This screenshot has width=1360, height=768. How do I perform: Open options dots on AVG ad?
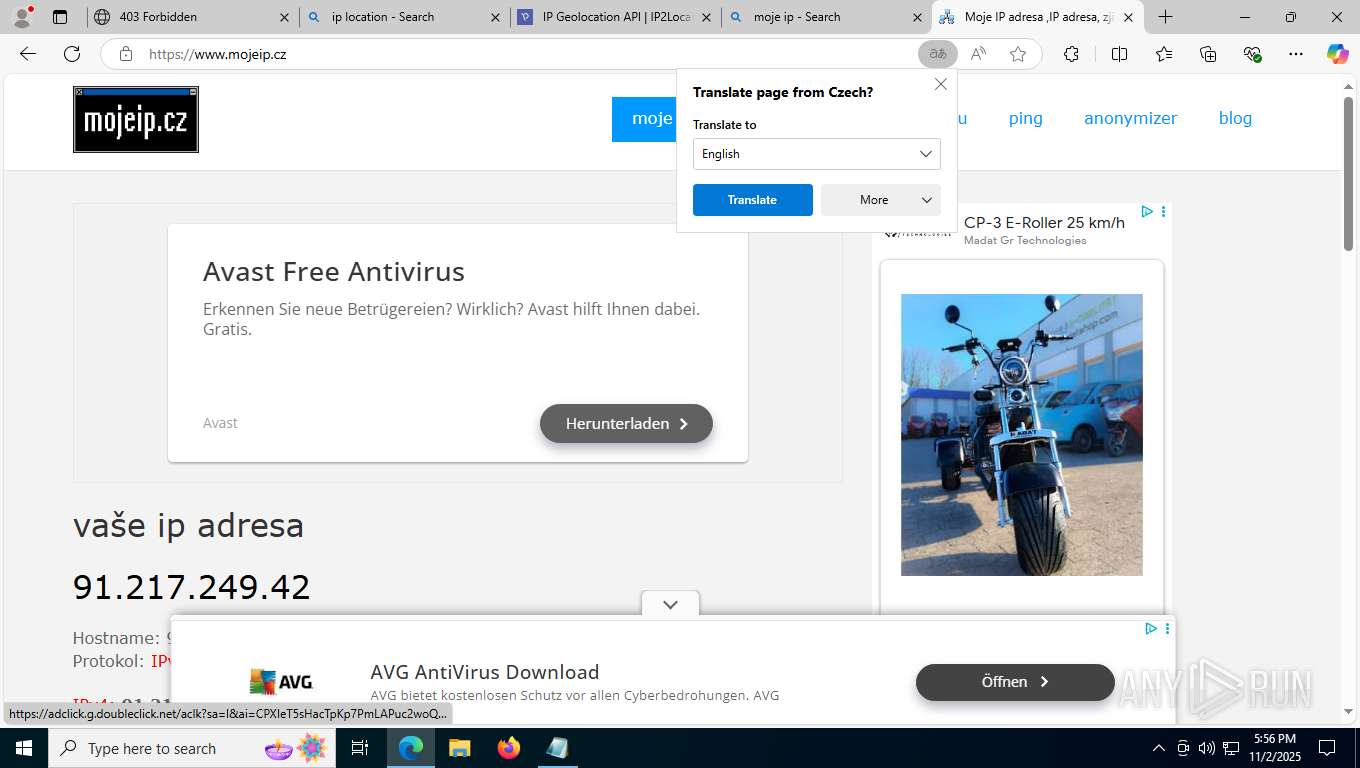coord(1167,629)
